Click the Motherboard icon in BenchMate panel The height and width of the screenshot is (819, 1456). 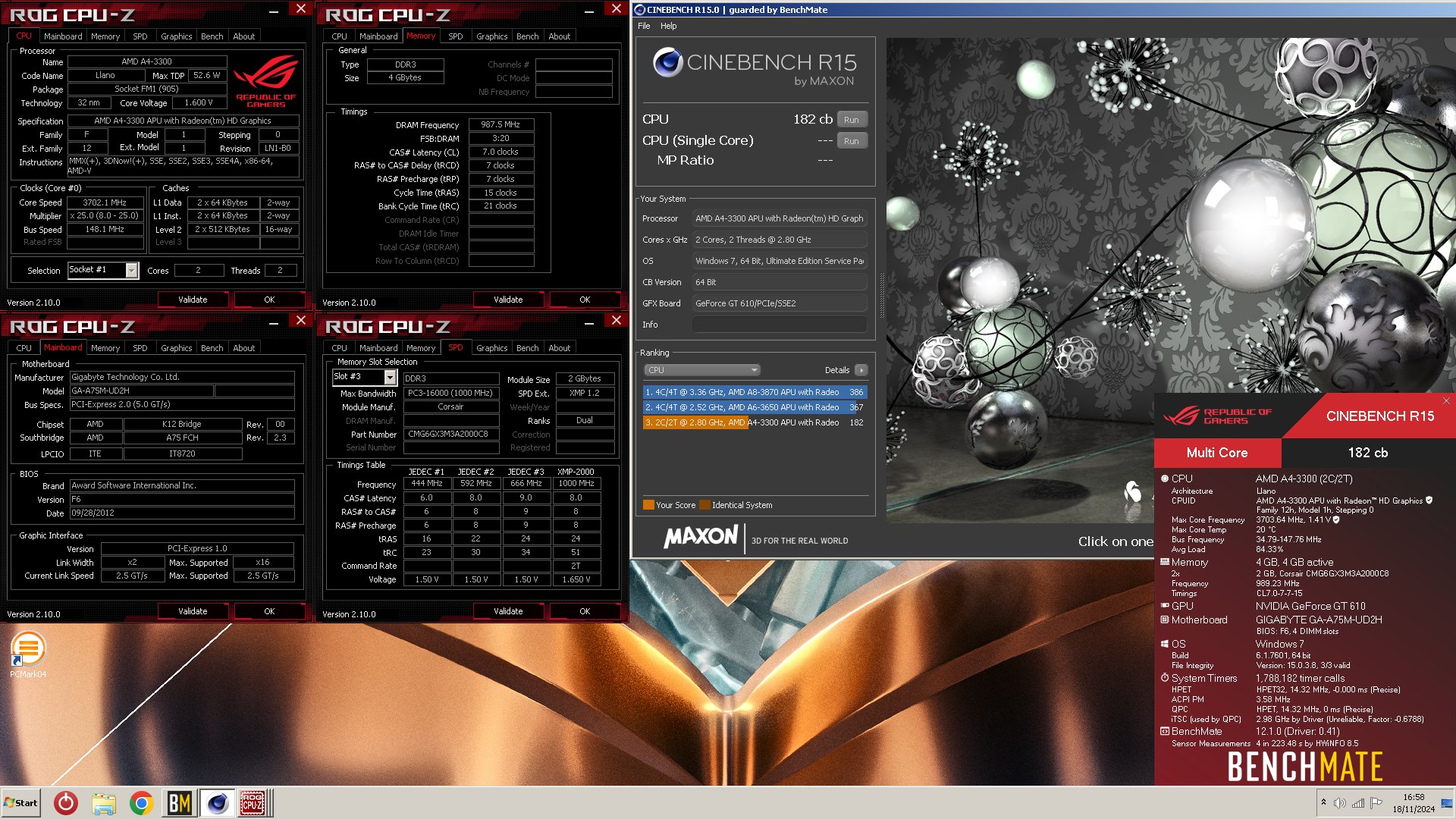pos(1165,620)
